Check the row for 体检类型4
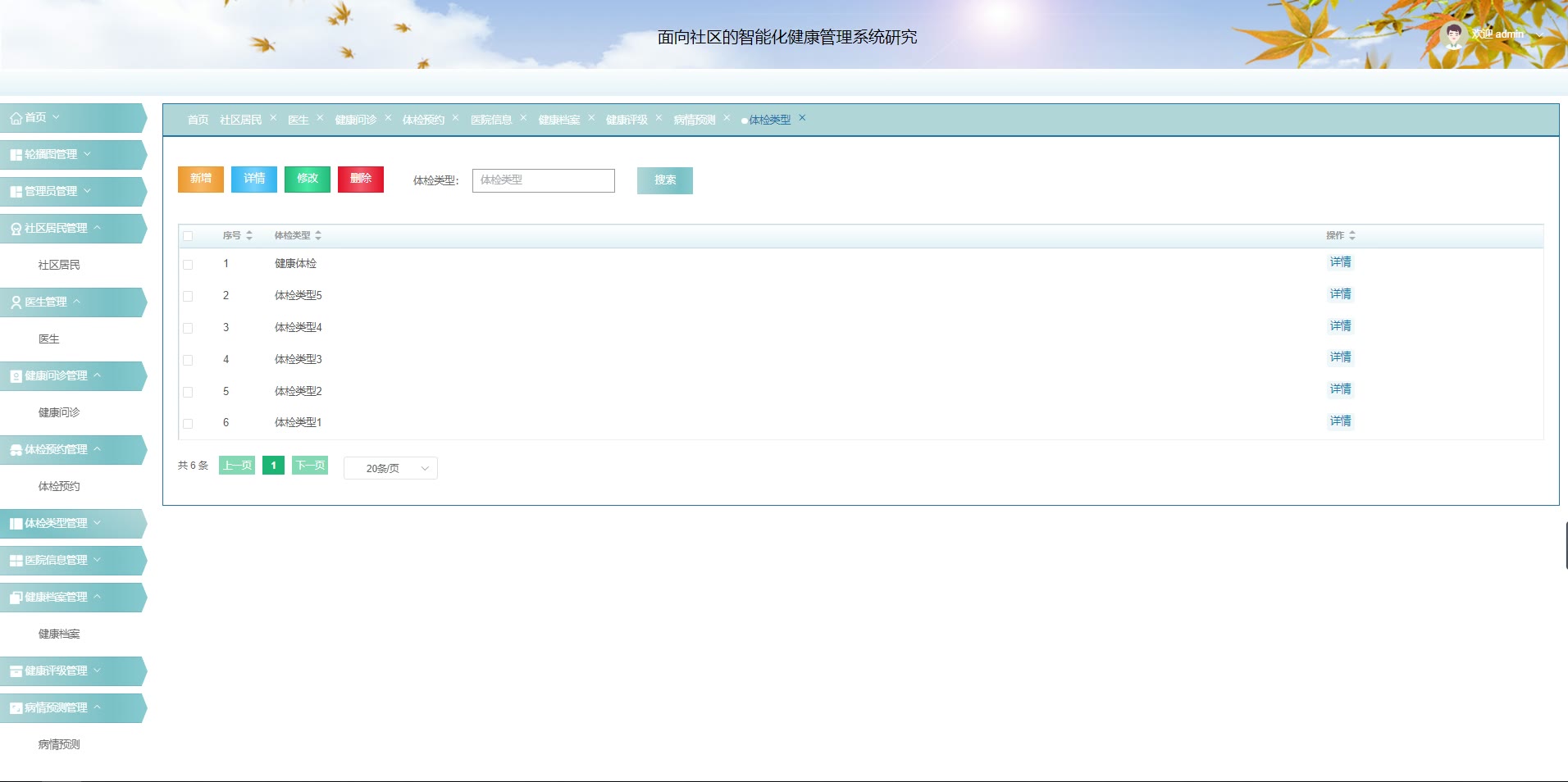1568x782 pixels. click(x=188, y=329)
